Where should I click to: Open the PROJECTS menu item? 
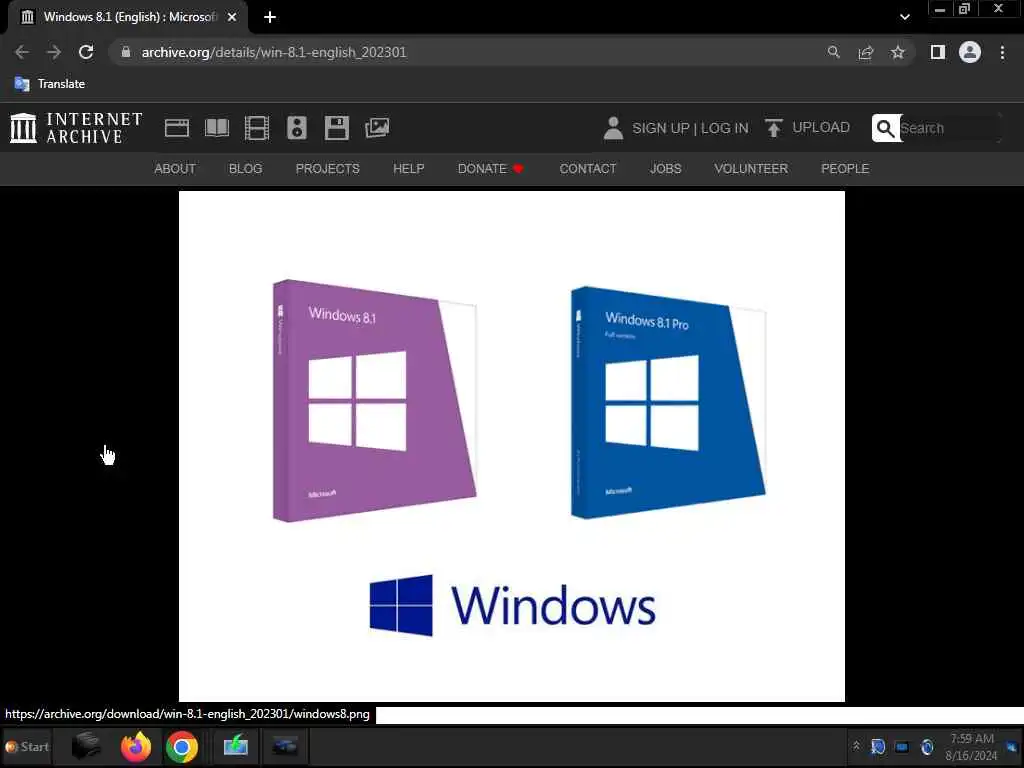point(328,168)
